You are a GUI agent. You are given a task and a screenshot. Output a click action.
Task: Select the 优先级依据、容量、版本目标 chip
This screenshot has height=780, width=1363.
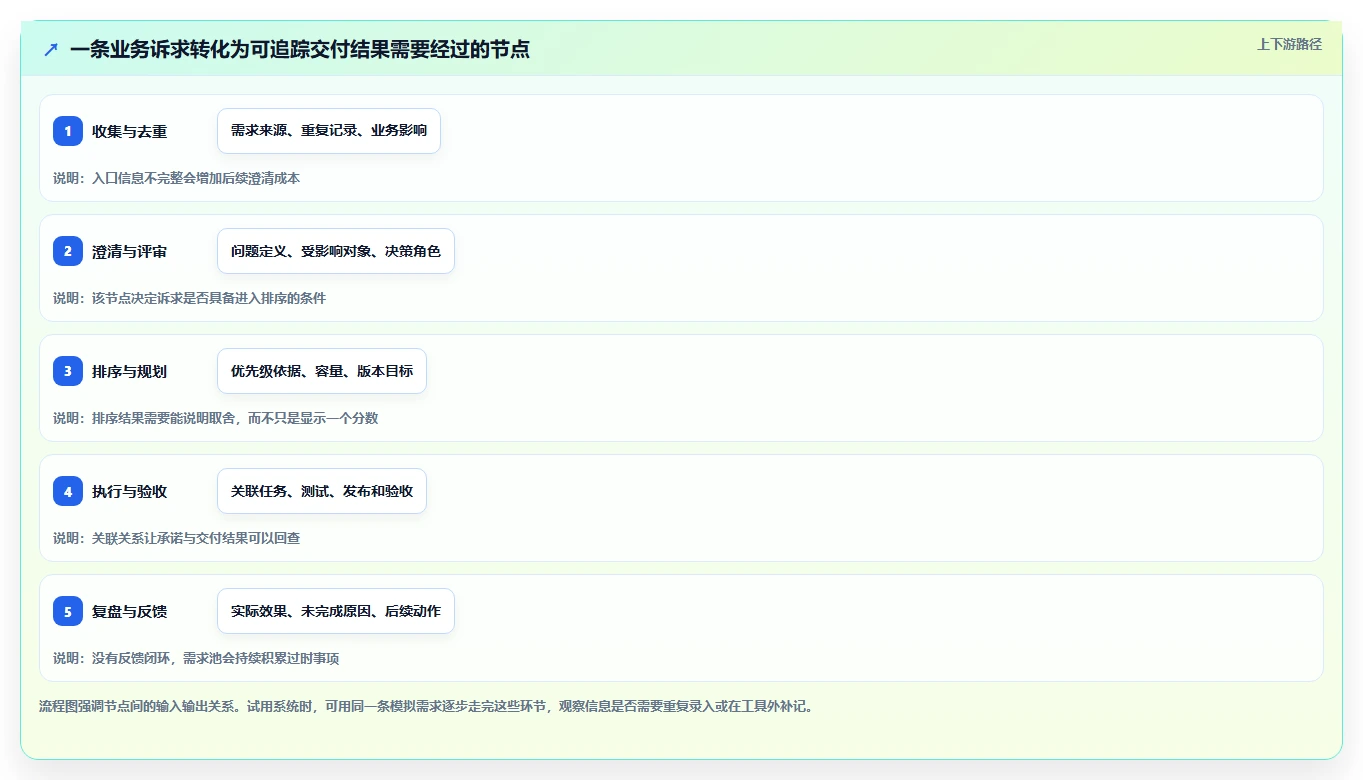click(x=322, y=371)
